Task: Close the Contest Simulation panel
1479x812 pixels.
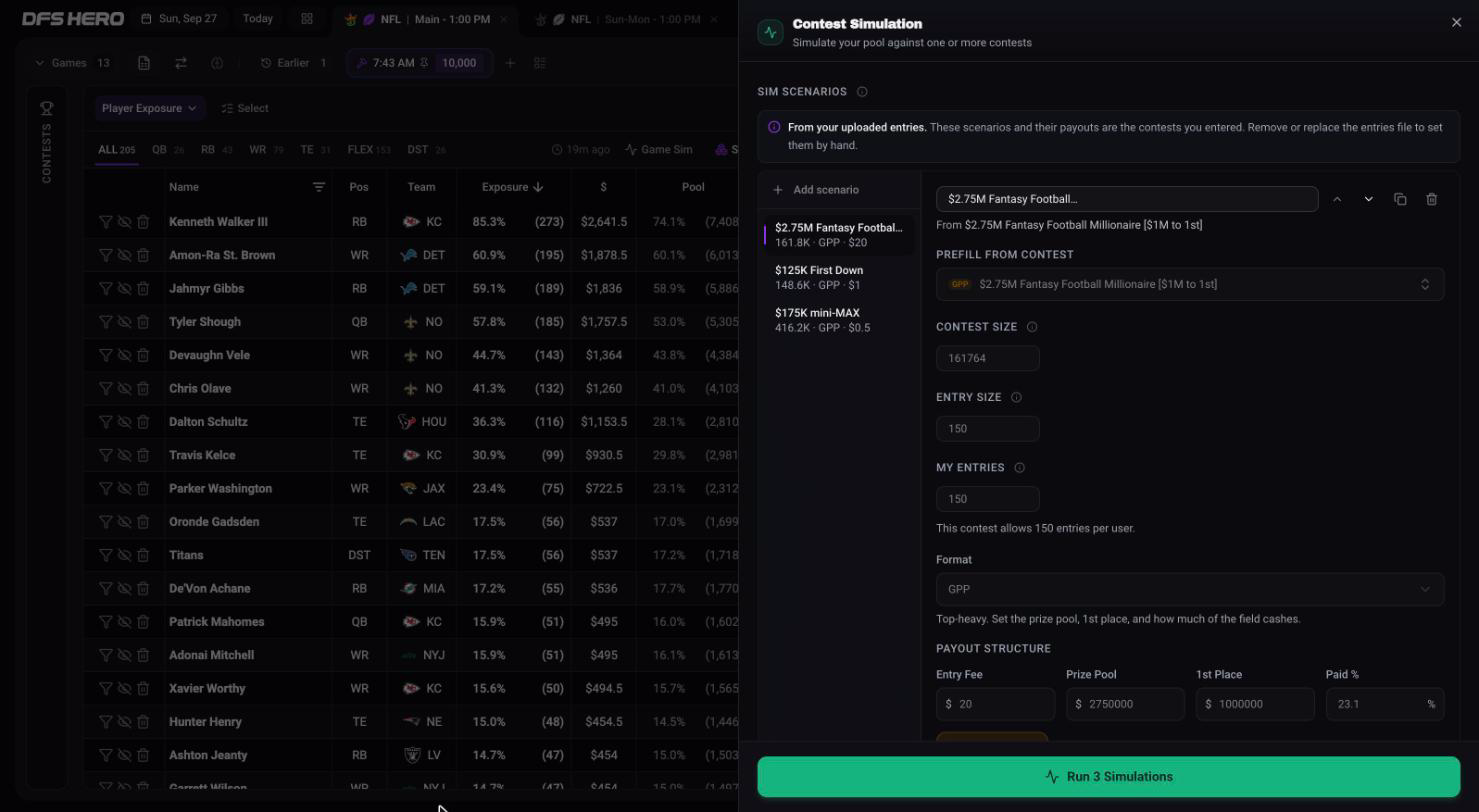Action: (x=1456, y=22)
